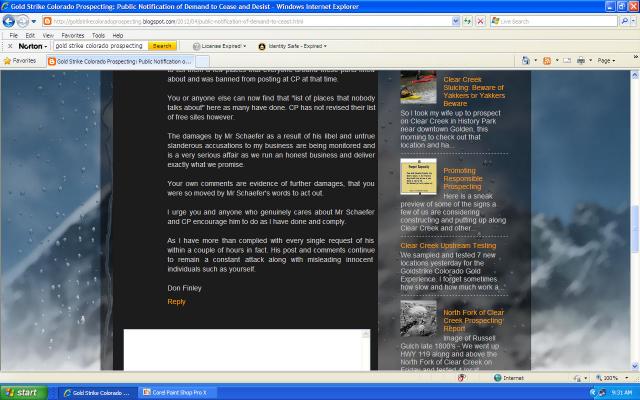The image size is (640, 400).
Task: Click the vertical scrollbar thumb
Action: point(635,229)
